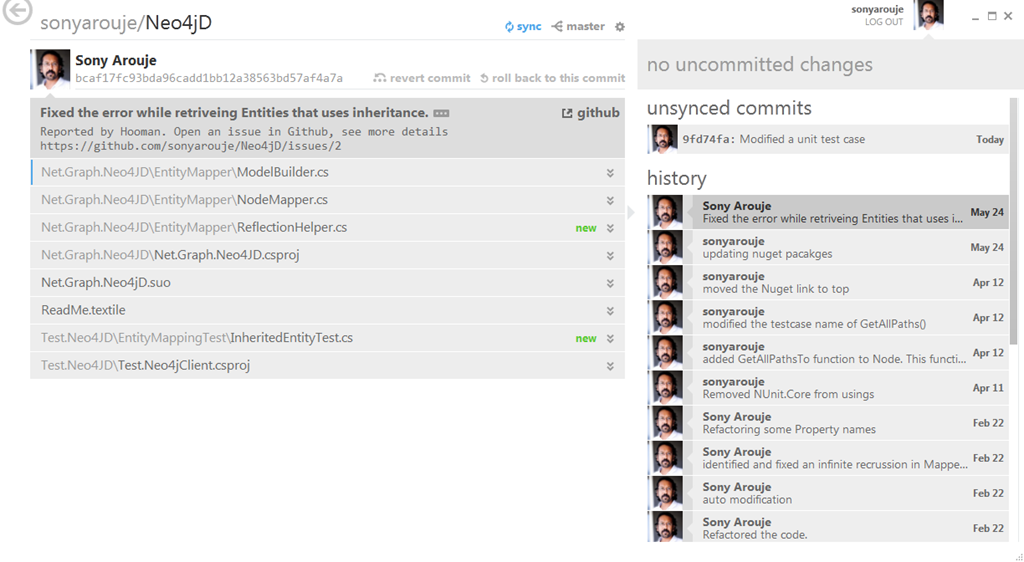Open commit on github
This screenshot has width=1024, height=562.
[591, 113]
